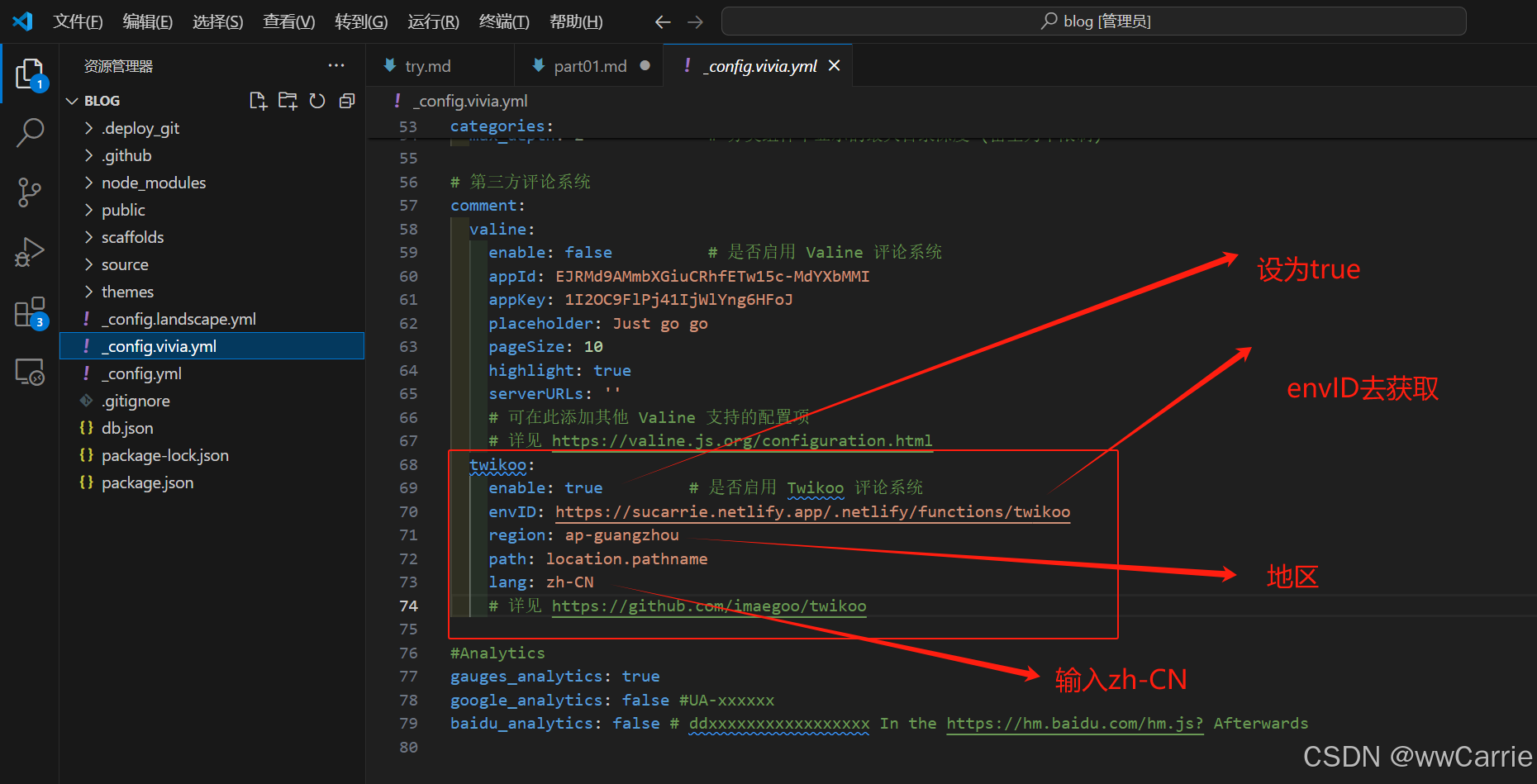Image resolution: width=1537 pixels, height=784 pixels.
Task: Open the github.com/imaegoo/twikoo link
Action: tap(709, 606)
